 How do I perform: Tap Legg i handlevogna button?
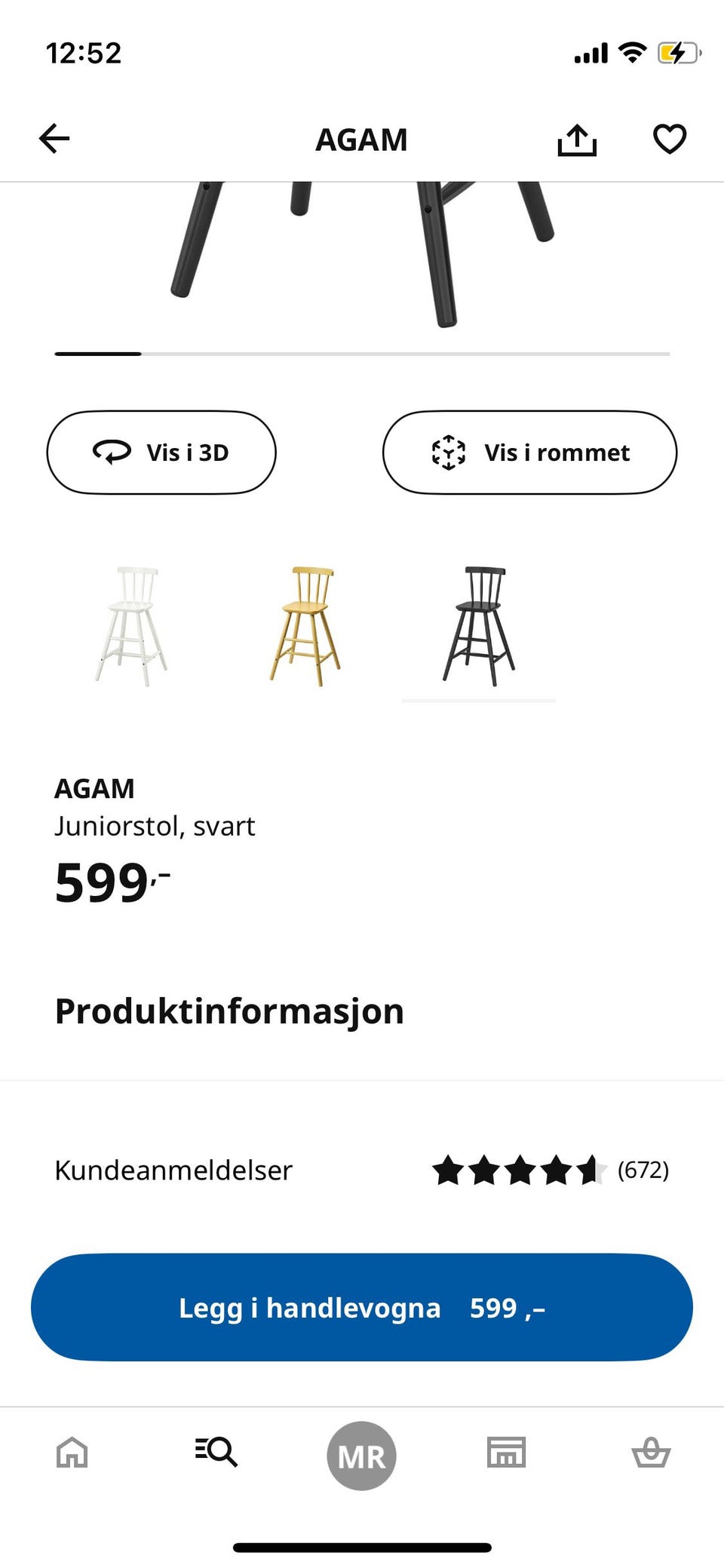point(362,1307)
